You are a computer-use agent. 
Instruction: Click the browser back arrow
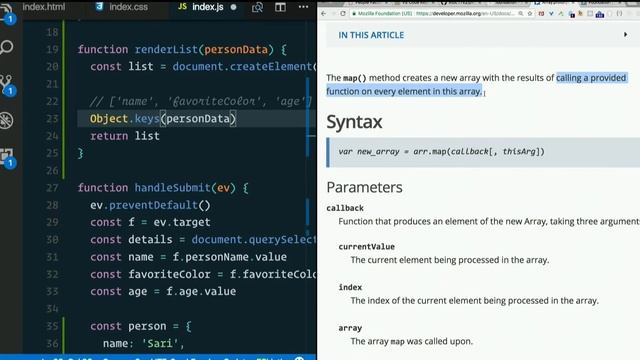tap(324, 13)
